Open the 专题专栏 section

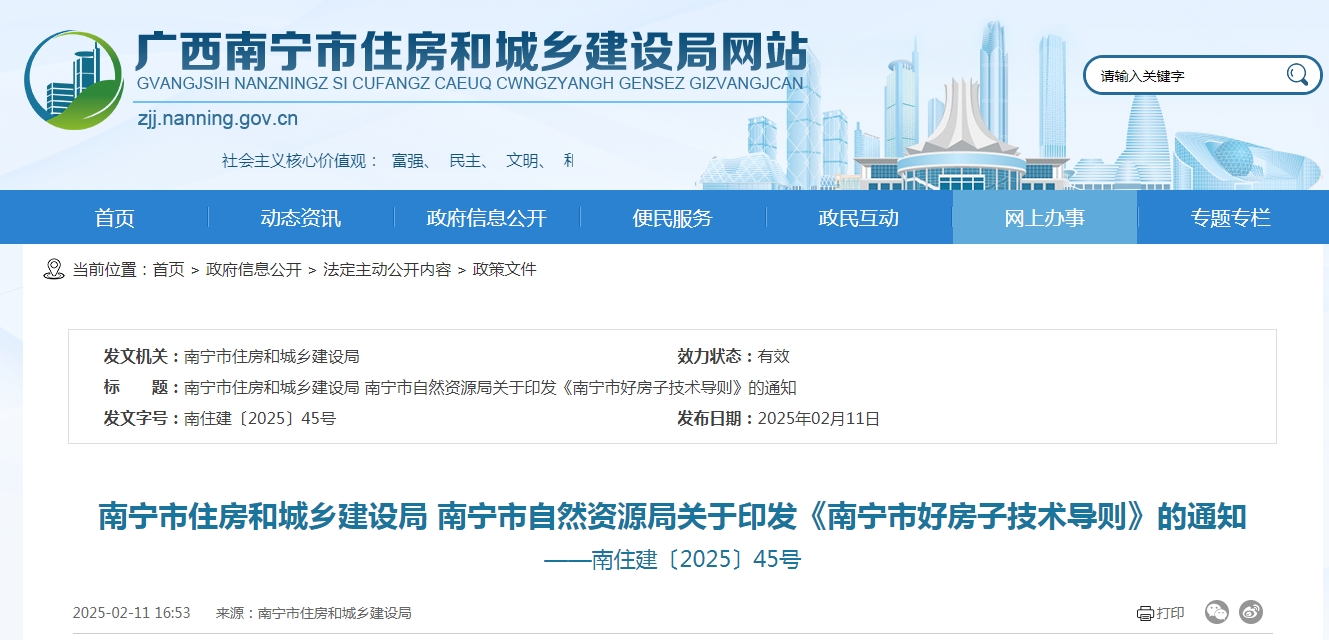[1230, 218]
